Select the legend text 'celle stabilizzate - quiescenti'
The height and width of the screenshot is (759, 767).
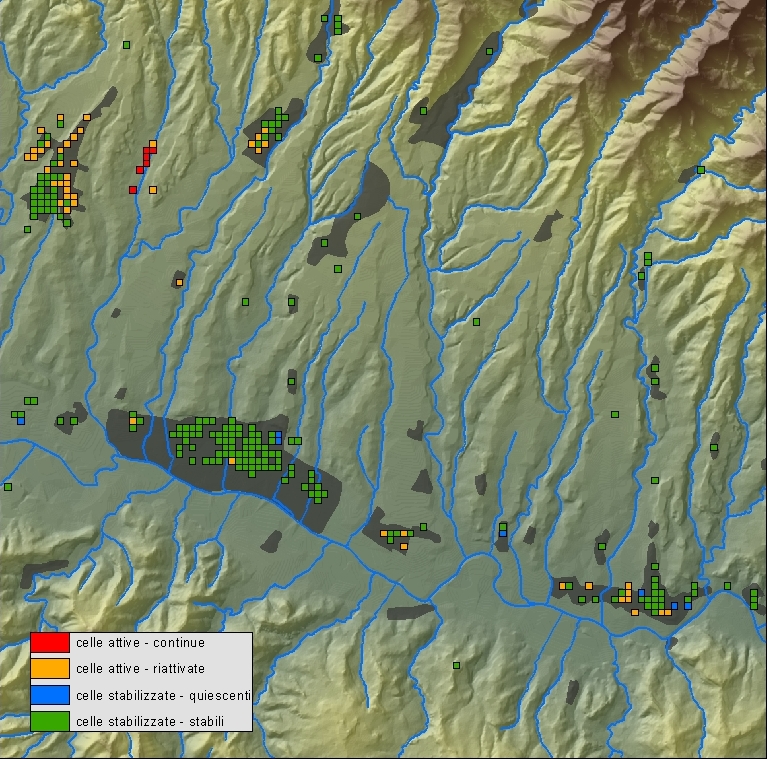[x=163, y=695]
